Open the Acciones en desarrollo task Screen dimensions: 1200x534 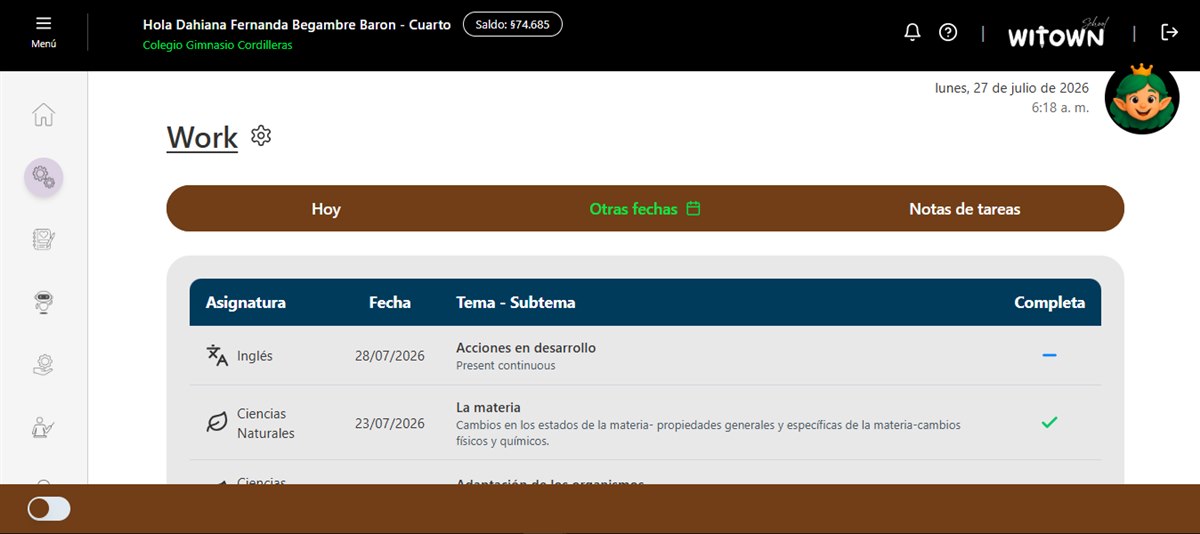point(526,348)
